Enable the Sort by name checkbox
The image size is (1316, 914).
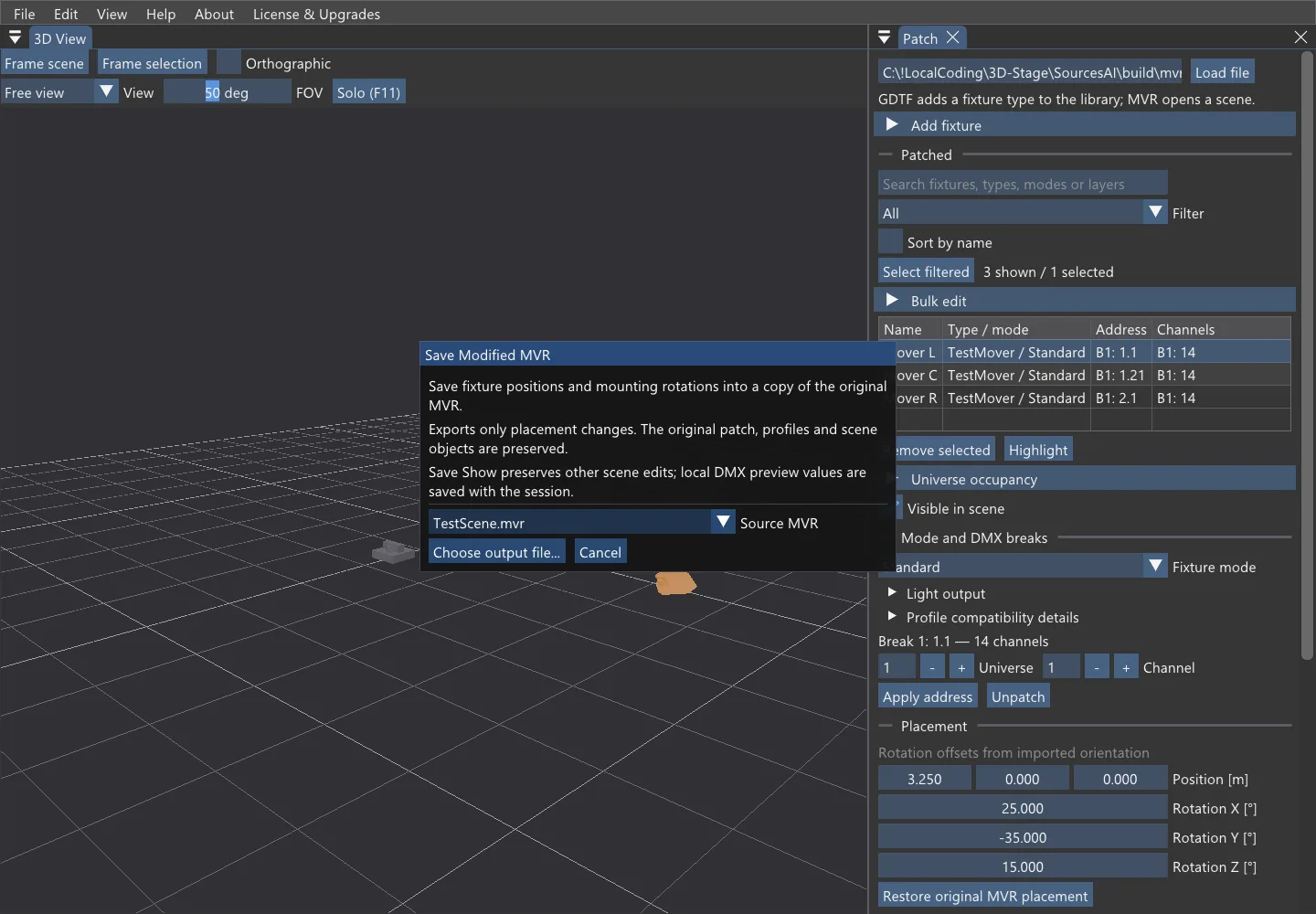pos(890,242)
